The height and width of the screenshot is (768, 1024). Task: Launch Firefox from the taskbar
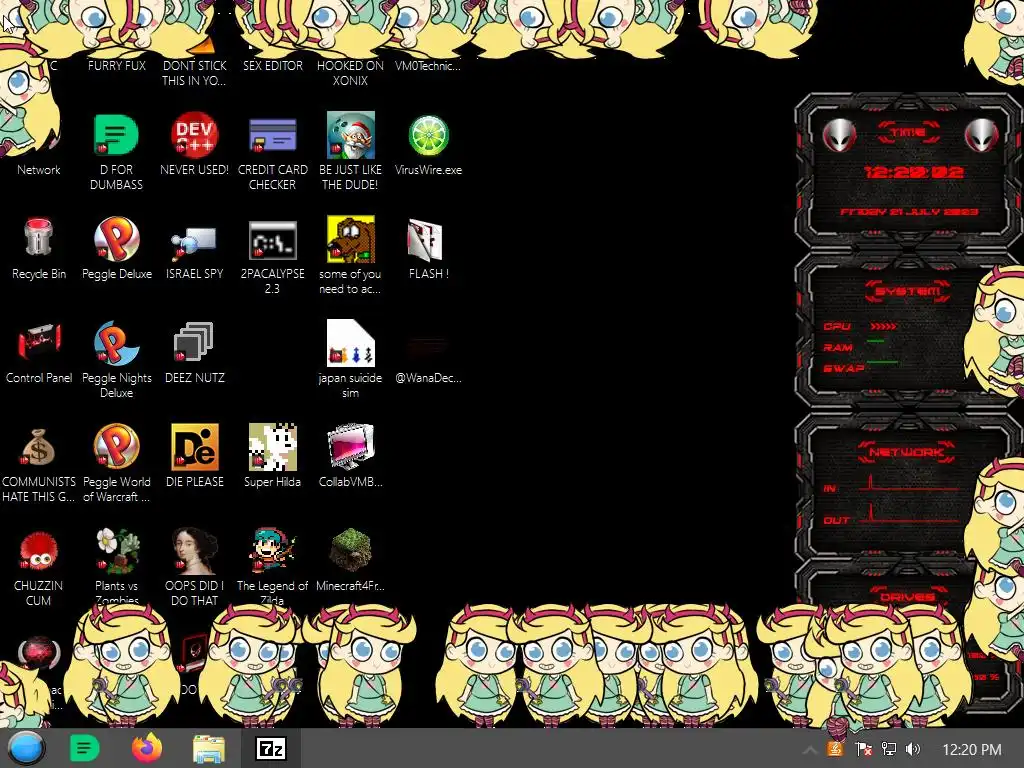[147, 748]
